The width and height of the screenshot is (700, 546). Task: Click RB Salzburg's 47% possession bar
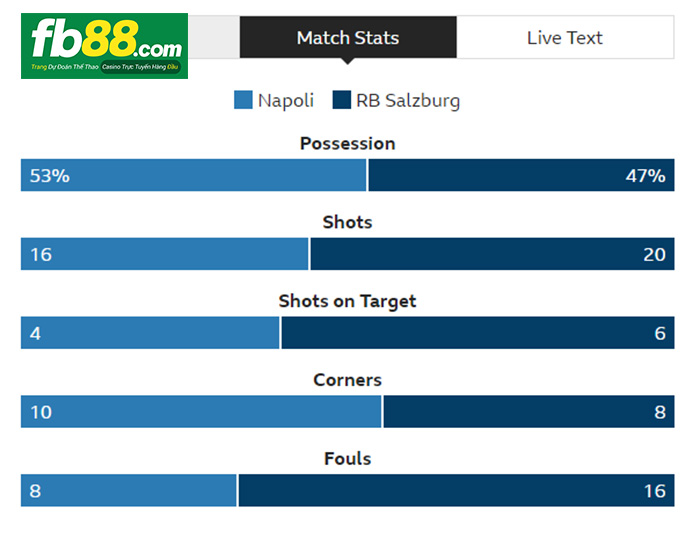pyautogui.click(x=521, y=175)
